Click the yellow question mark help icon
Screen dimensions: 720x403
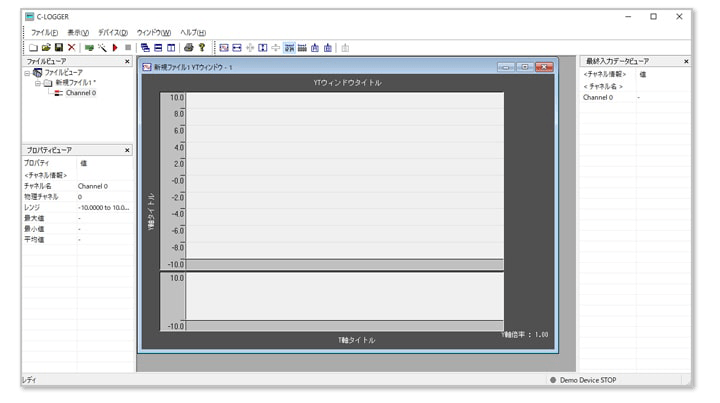[201, 47]
